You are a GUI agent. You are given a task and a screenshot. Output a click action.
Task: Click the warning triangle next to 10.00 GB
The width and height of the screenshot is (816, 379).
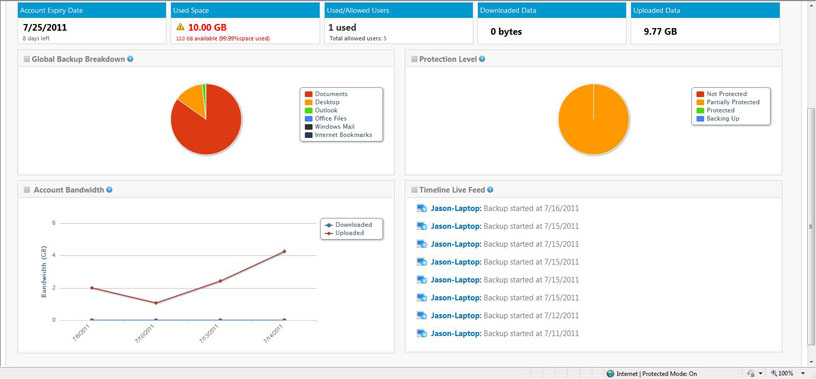click(x=180, y=27)
